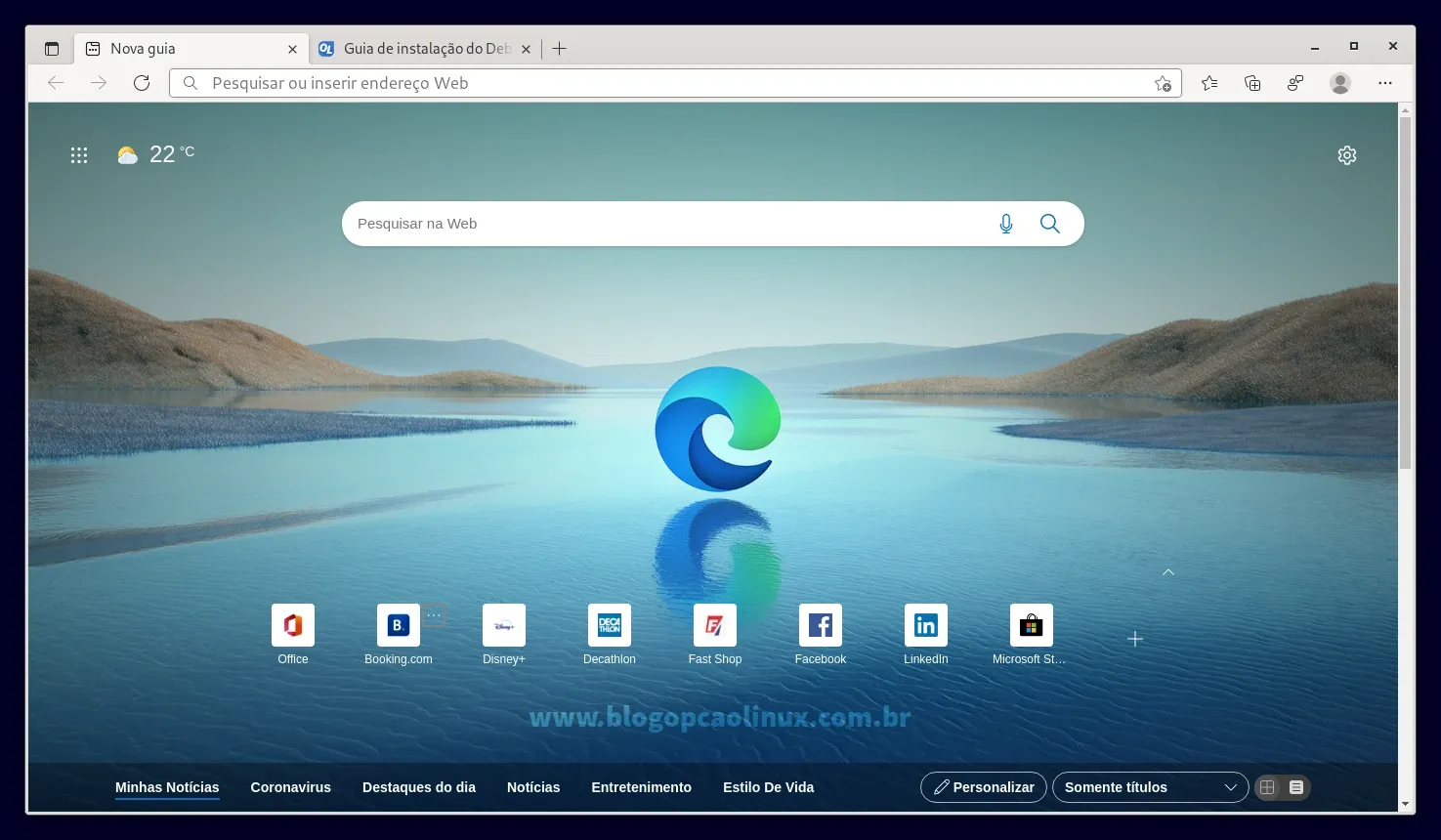Click the search magnifier in web box

tap(1050, 224)
